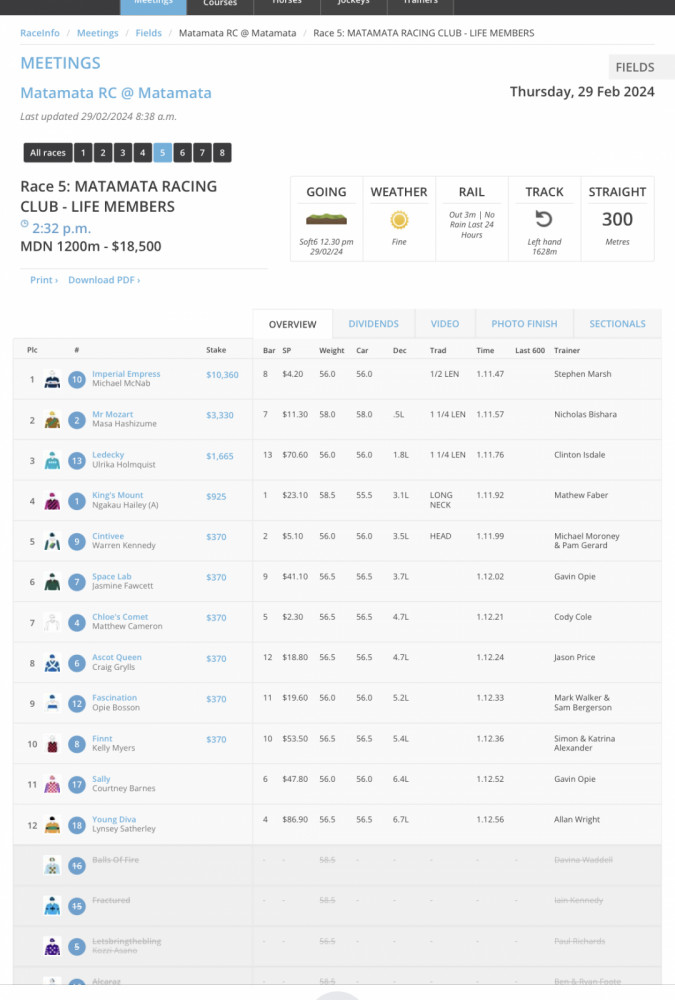The image size is (675, 1000).
Task: Click number 10 badge for Imperial Empress
Action: (77, 379)
